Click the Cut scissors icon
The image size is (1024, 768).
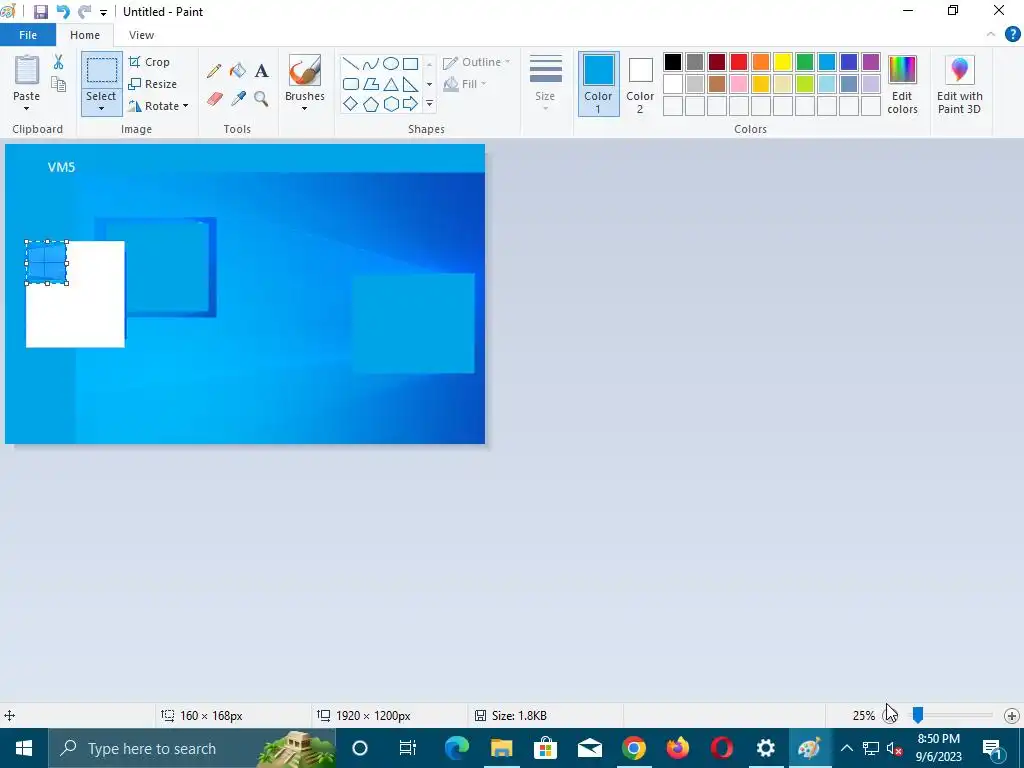pos(58,62)
